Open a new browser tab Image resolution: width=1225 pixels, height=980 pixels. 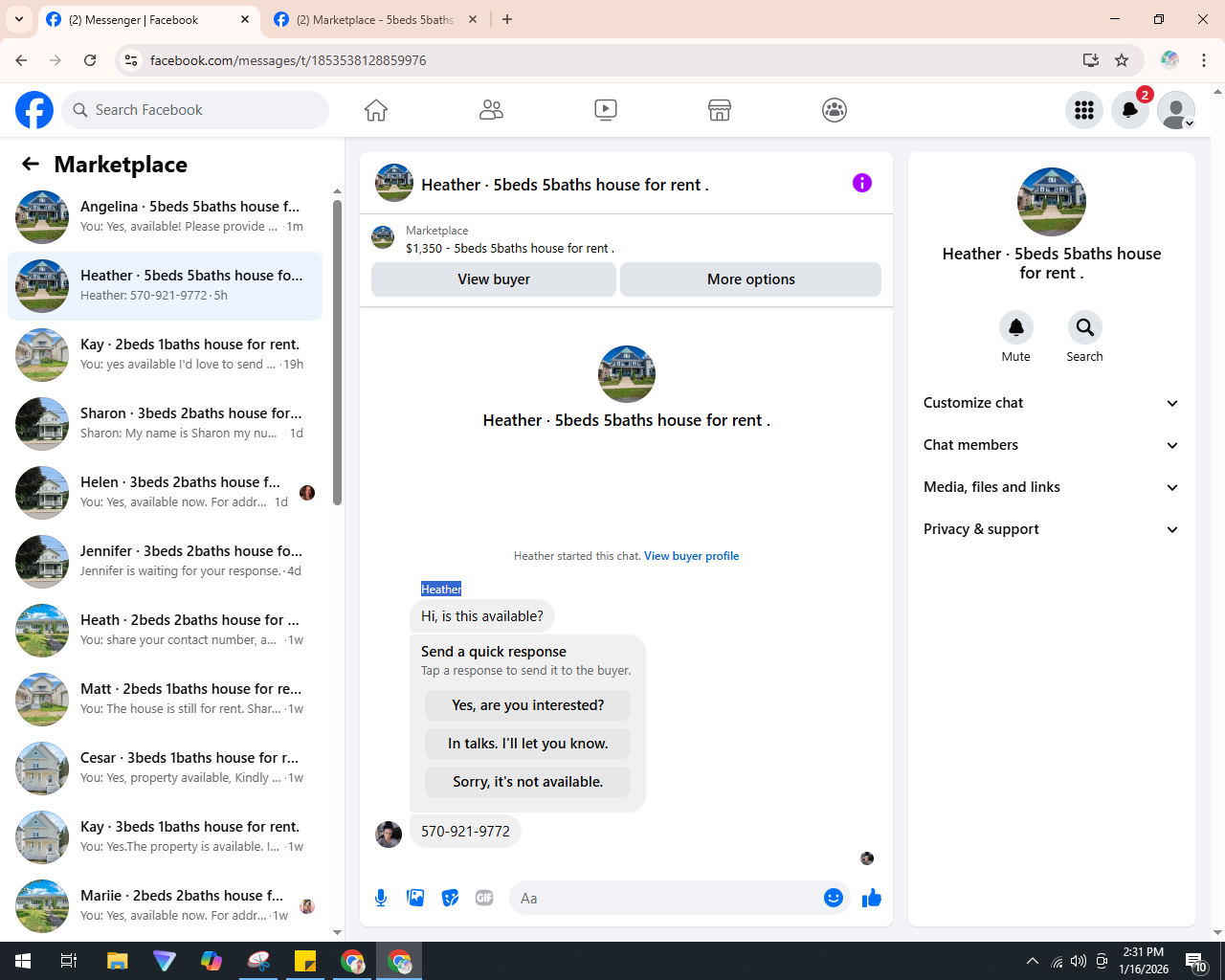pyautogui.click(x=507, y=19)
